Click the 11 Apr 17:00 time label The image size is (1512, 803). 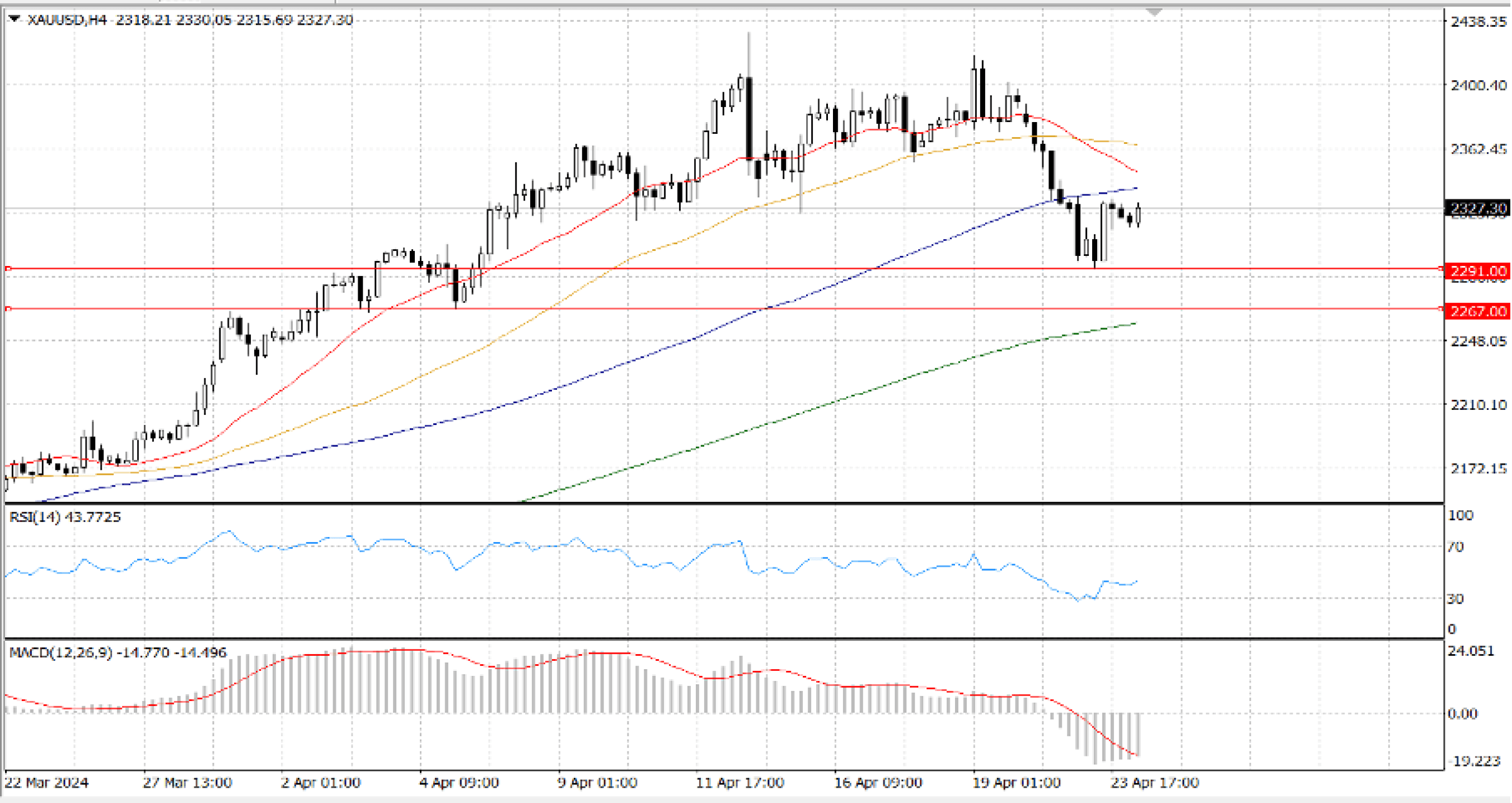click(x=739, y=782)
